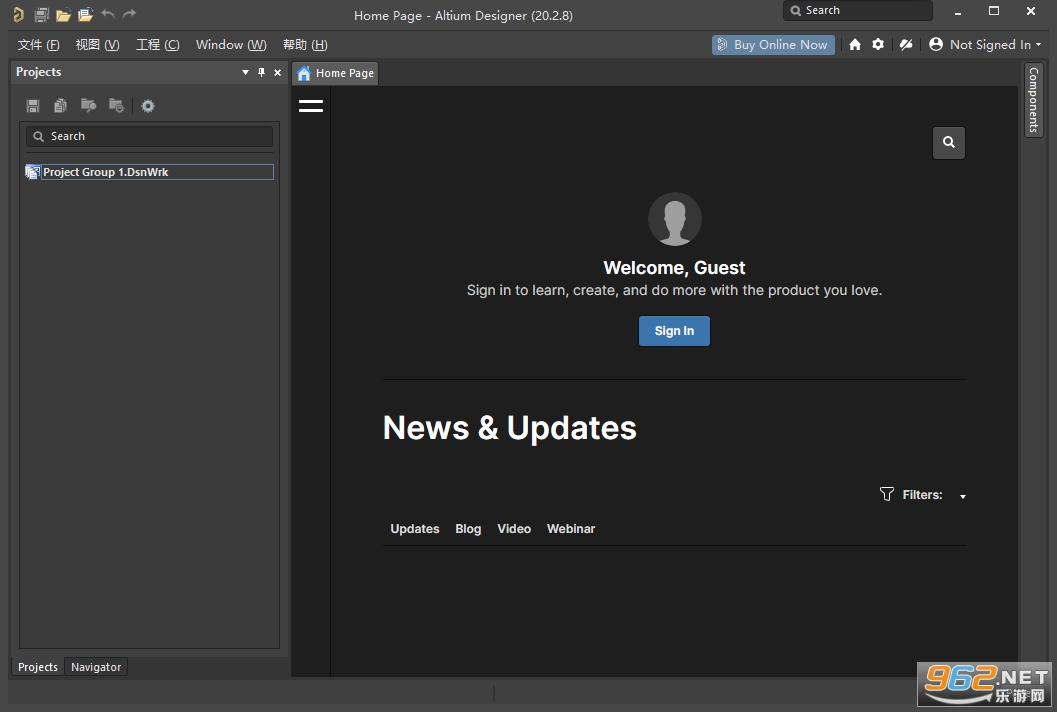1057x712 pixels.
Task: Click the blue Sign In button
Action: click(674, 331)
